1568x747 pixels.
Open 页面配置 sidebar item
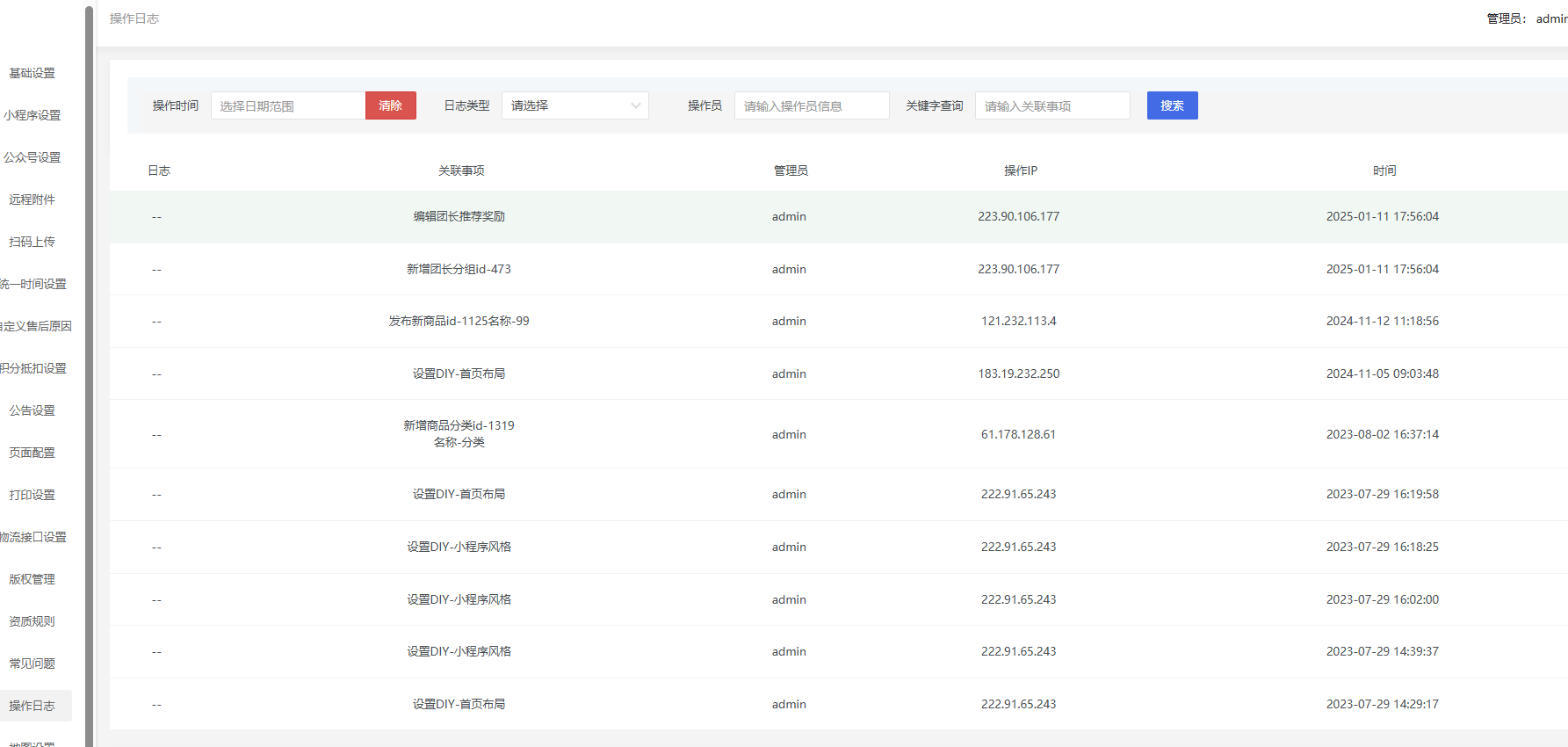coord(33,453)
